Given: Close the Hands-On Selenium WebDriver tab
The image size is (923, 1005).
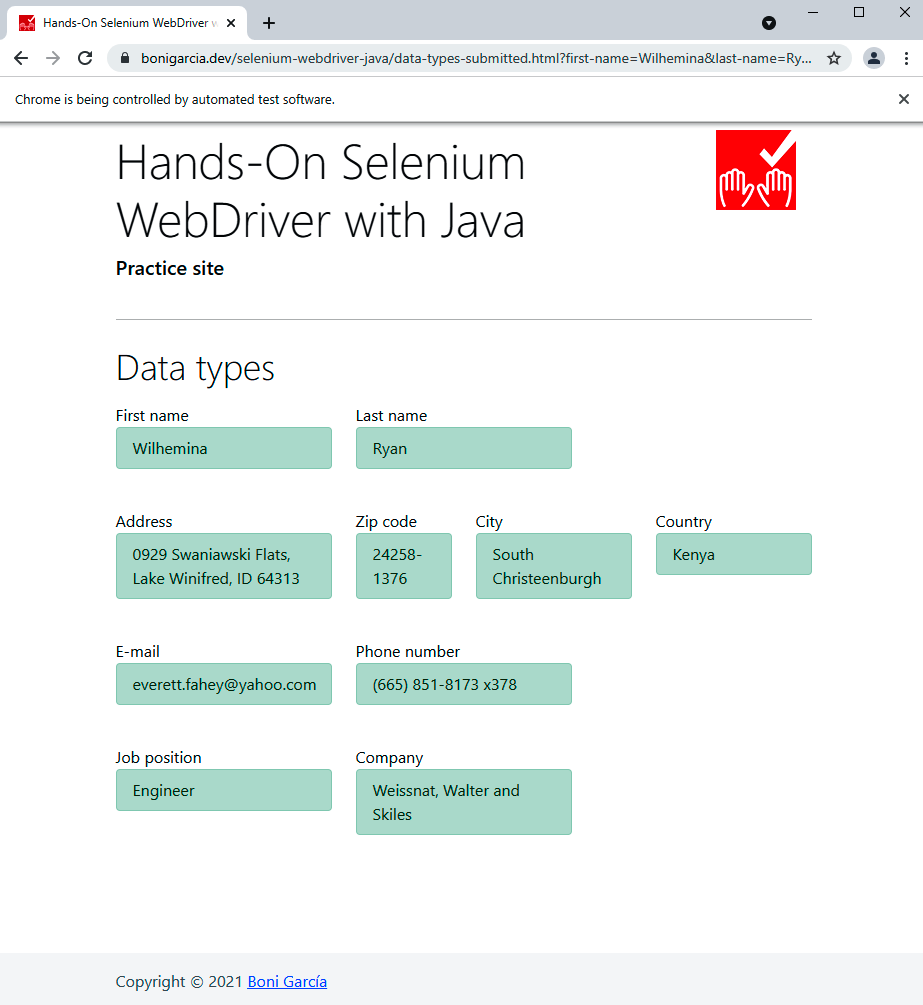Looking at the screenshot, I should (x=231, y=23).
